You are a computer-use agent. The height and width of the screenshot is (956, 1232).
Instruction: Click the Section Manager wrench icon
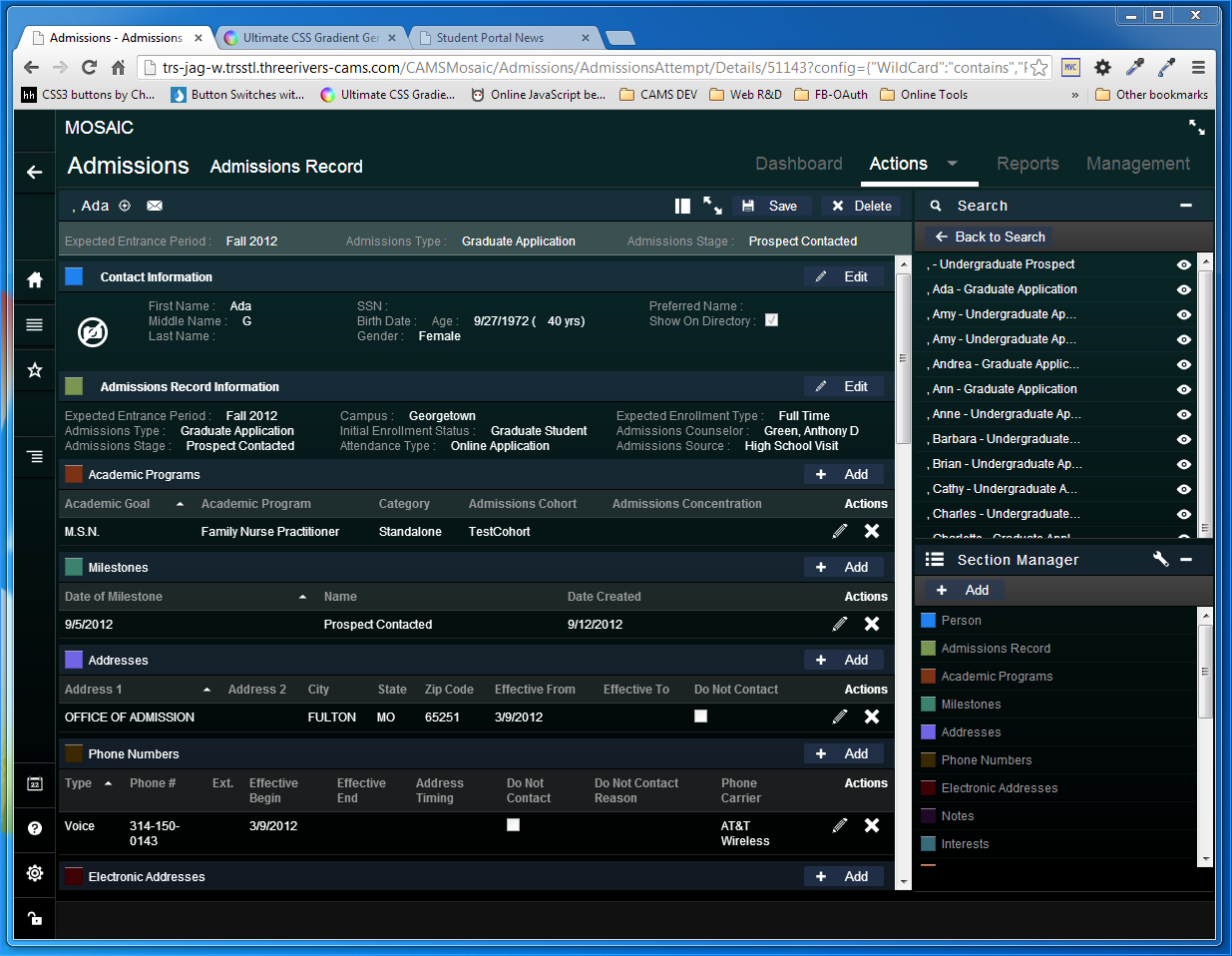(x=1160, y=559)
